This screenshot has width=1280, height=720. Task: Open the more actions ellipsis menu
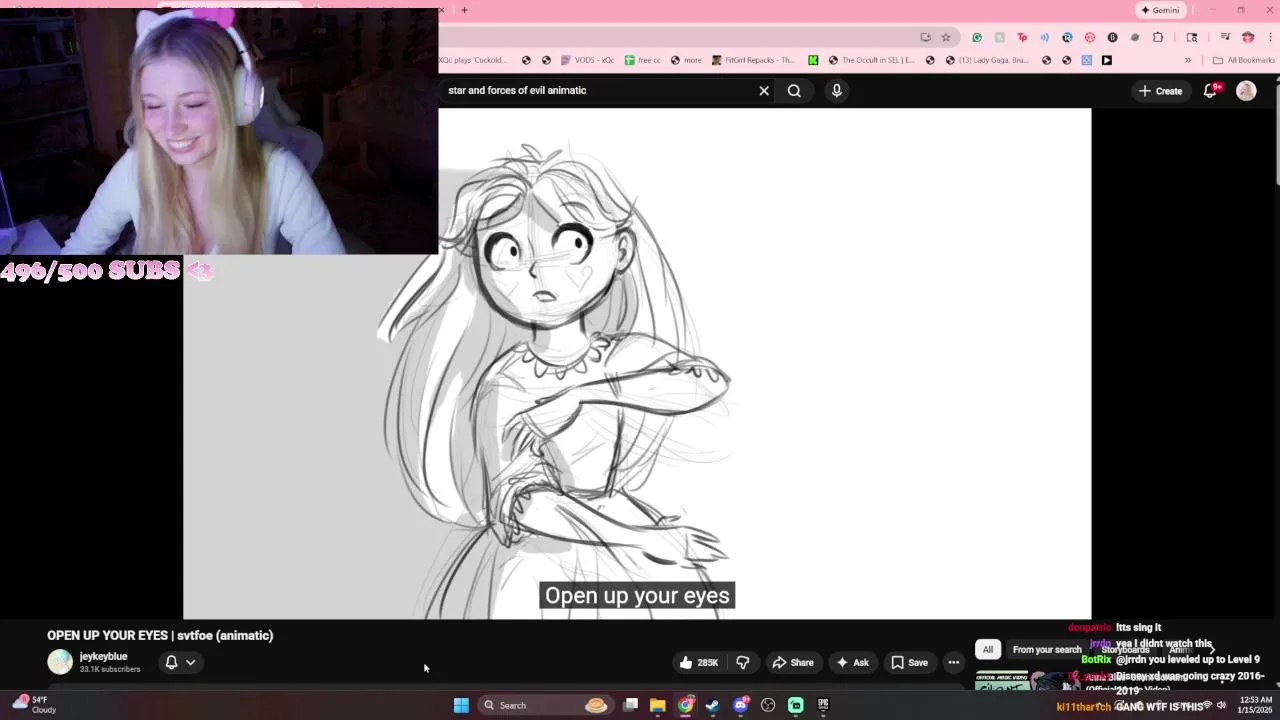pyautogui.click(x=954, y=662)
